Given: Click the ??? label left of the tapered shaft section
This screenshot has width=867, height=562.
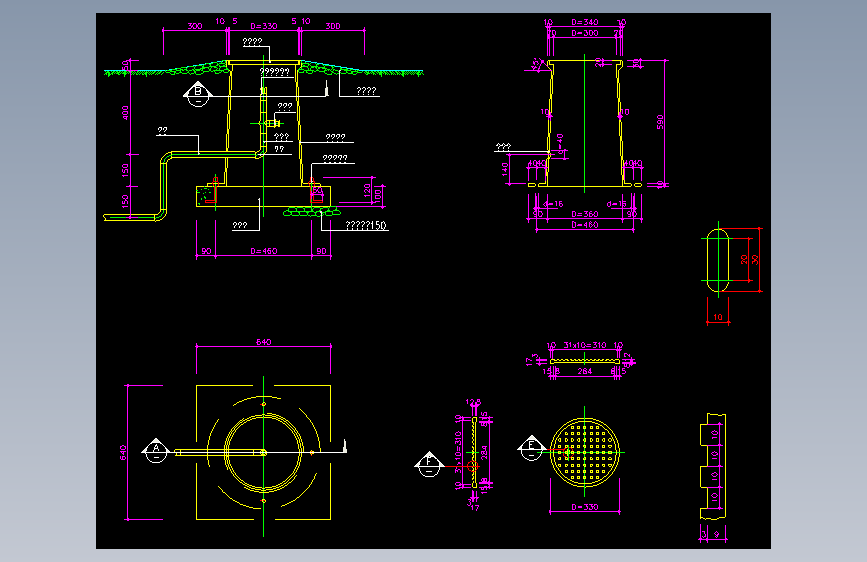Looking at the screenshot, I should [503, 147].
